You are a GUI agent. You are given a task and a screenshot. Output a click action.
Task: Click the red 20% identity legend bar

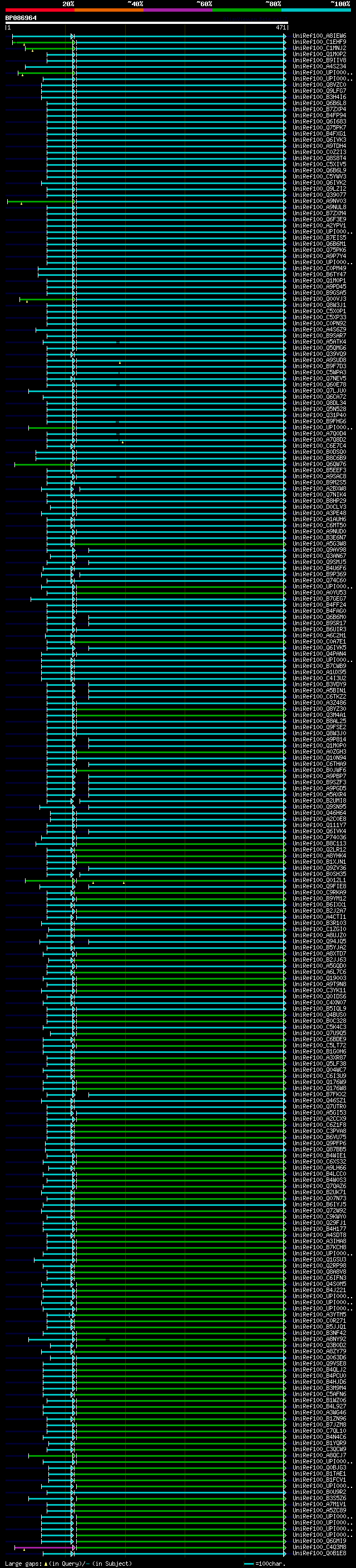point(39,10)
